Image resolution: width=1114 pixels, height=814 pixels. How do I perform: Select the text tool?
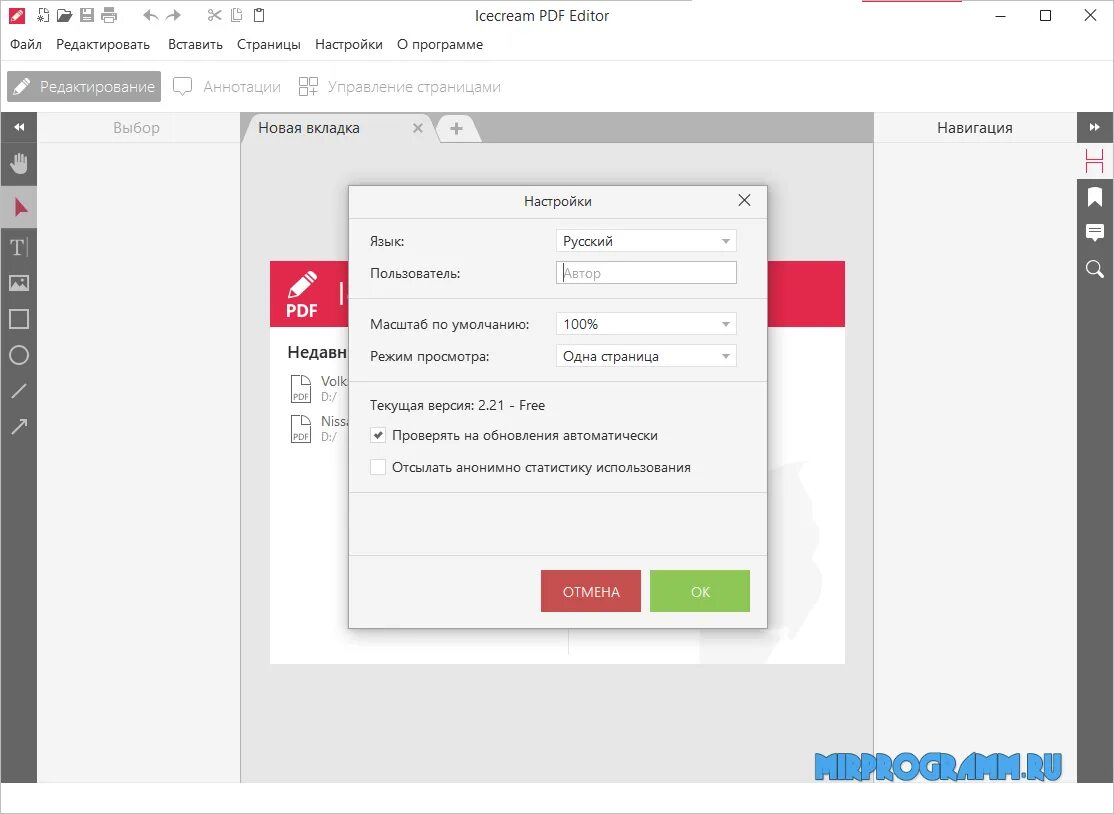(x=18, y=247)
